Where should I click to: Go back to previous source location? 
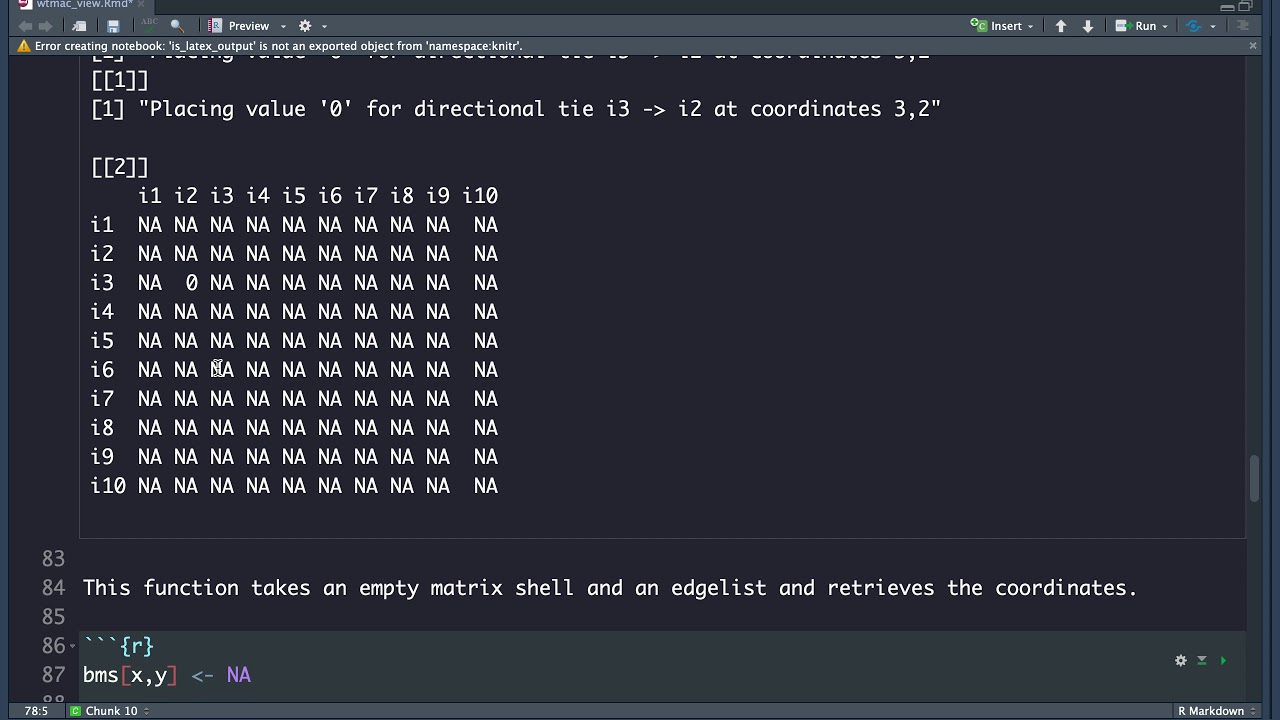(25, 26)
